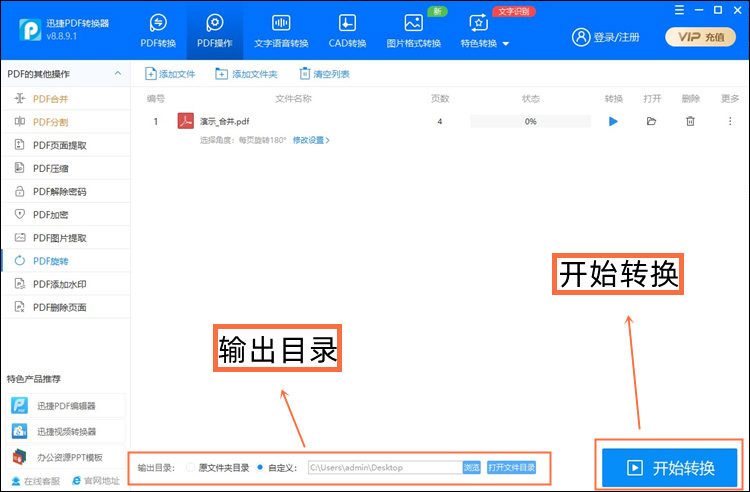Start converting 演示_合并.pdf with play icon

[x=613, y=121]
